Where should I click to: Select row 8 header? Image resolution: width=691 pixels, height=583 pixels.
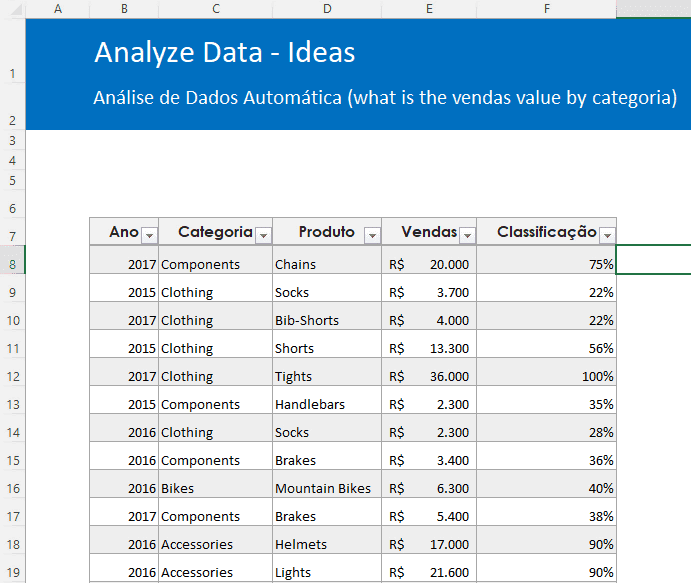[x=12, y=264]
